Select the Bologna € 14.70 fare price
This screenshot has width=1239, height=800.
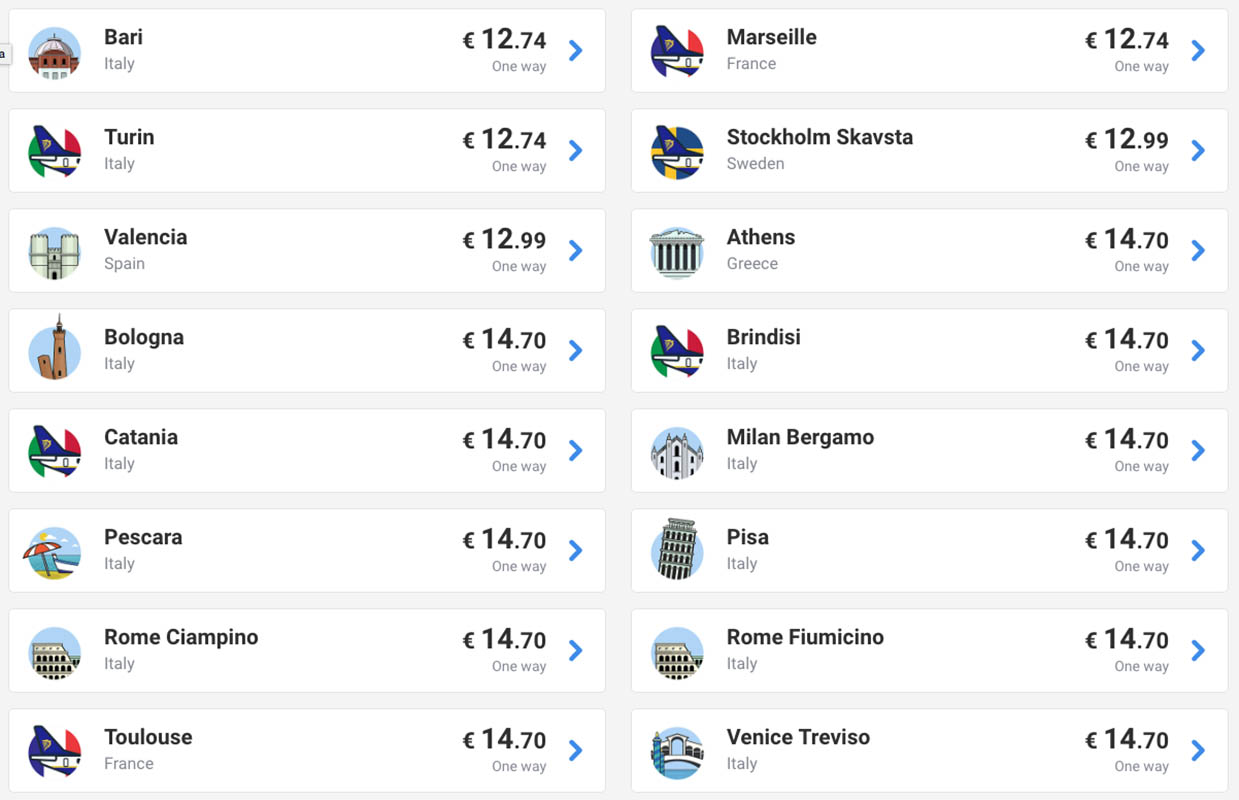[x=504, y=340]
